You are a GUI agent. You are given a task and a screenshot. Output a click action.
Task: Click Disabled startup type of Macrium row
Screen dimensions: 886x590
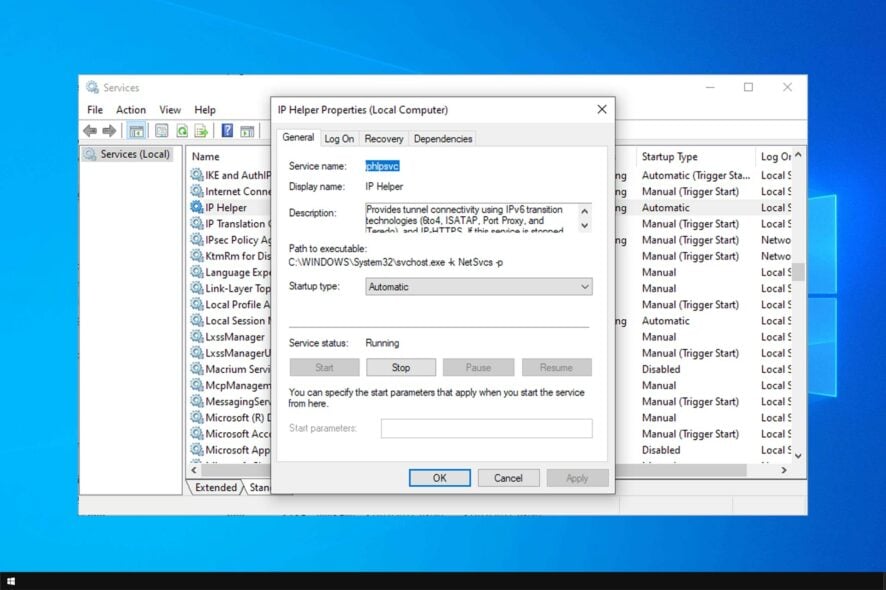coord(661,369)
